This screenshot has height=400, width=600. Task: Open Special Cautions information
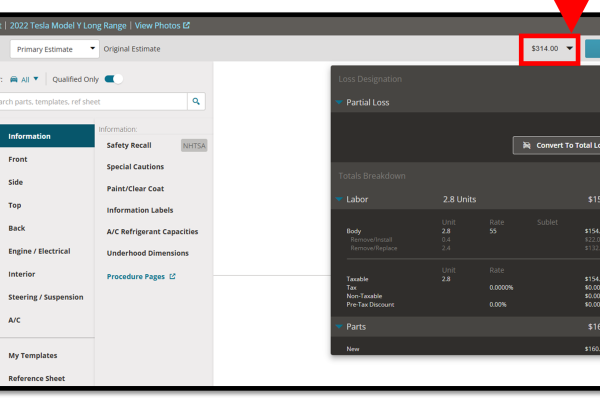pos(135,166)
